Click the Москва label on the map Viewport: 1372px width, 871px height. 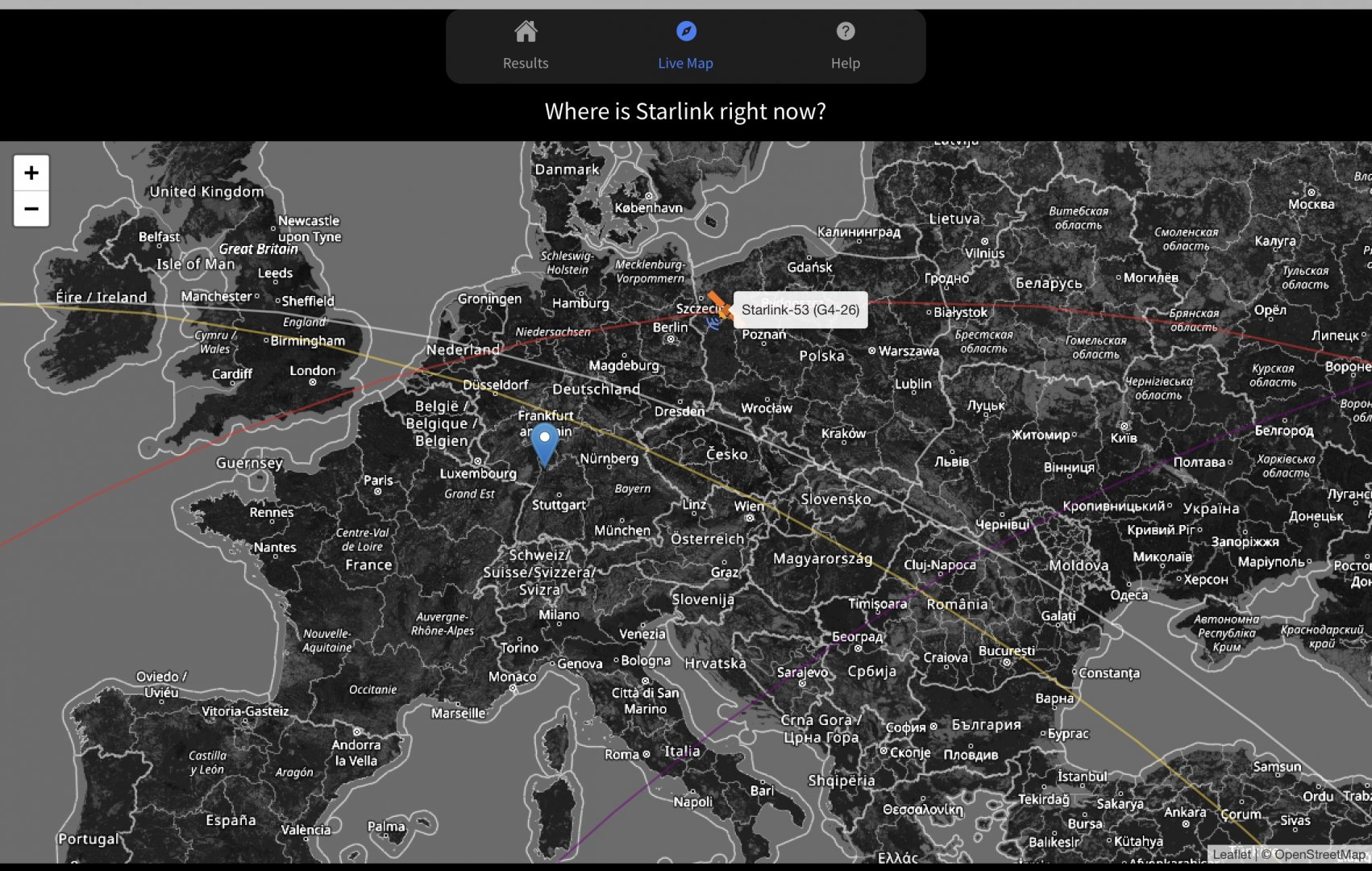coord(1312,204)
